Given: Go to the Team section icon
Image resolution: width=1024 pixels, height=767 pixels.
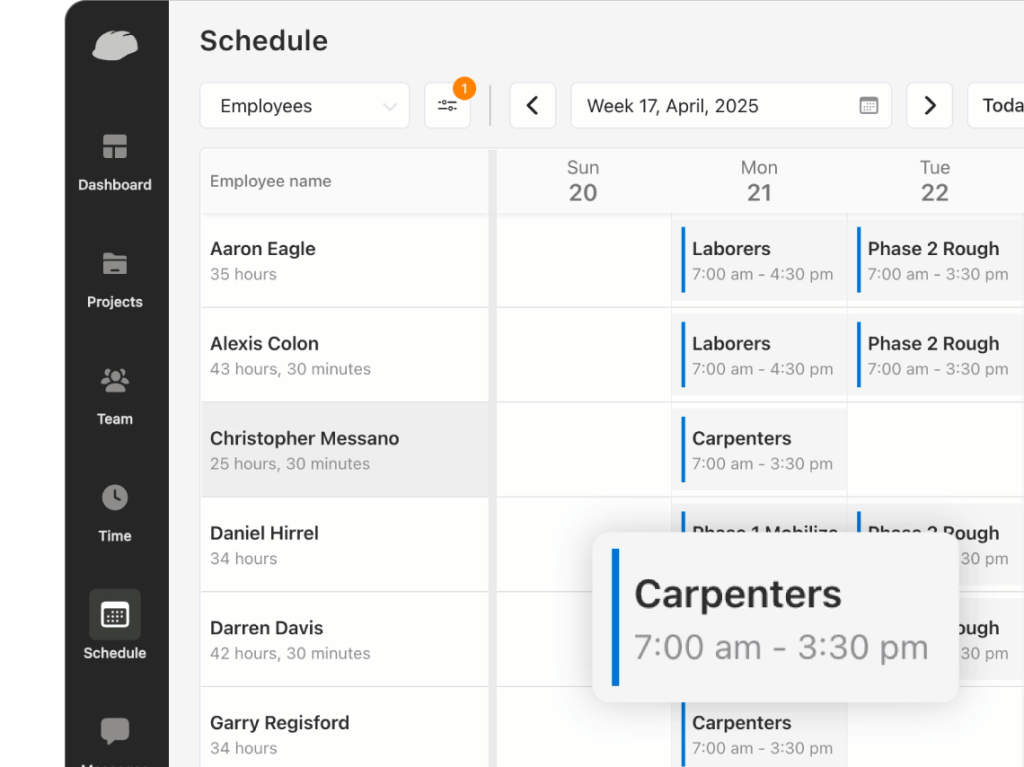Looking at the screenshot, I should (115, 381).
